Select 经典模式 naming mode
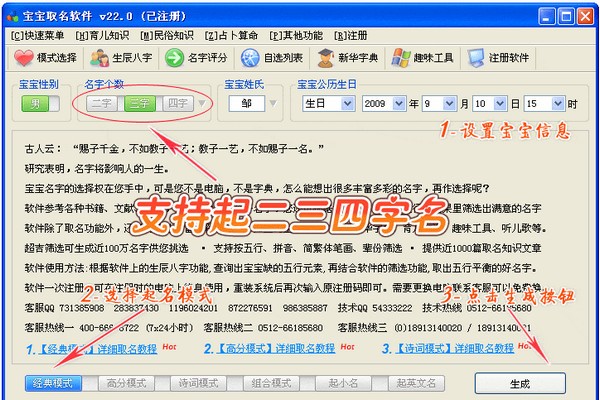 click(x=53, y=383)
